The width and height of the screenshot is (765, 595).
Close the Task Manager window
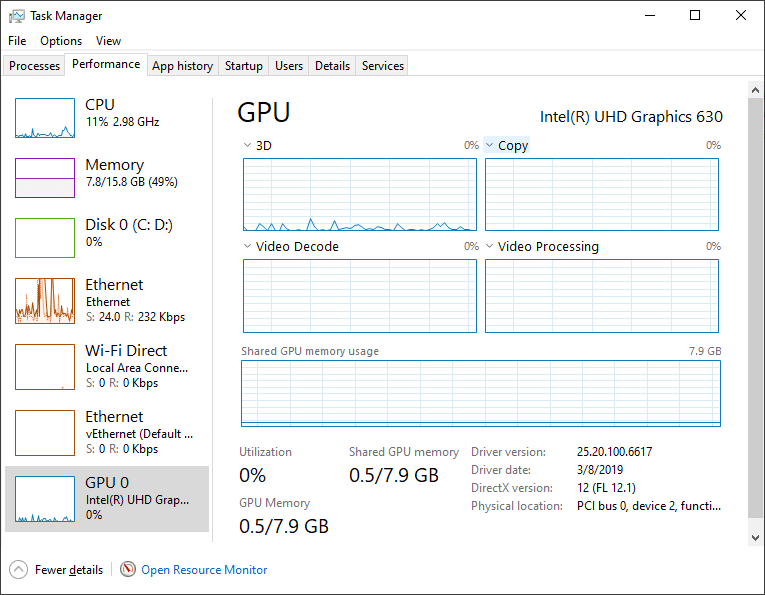pyautogui.click(x=741, y=16)
